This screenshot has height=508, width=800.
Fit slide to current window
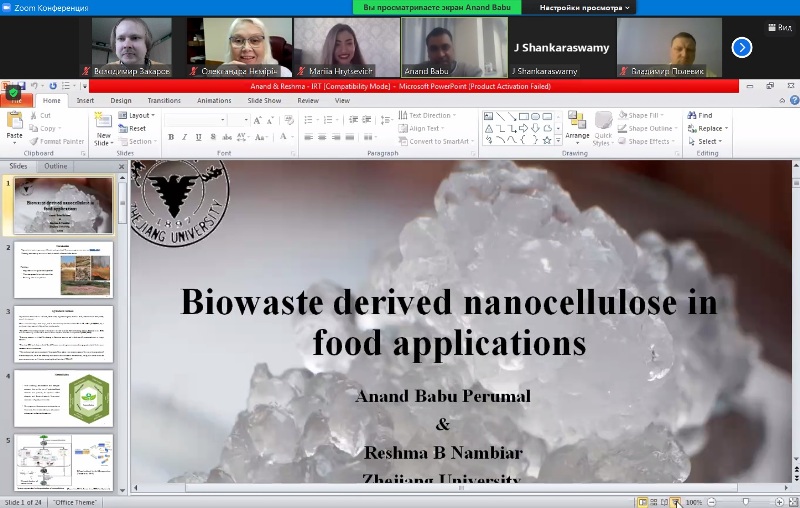(x=792, y=502)
